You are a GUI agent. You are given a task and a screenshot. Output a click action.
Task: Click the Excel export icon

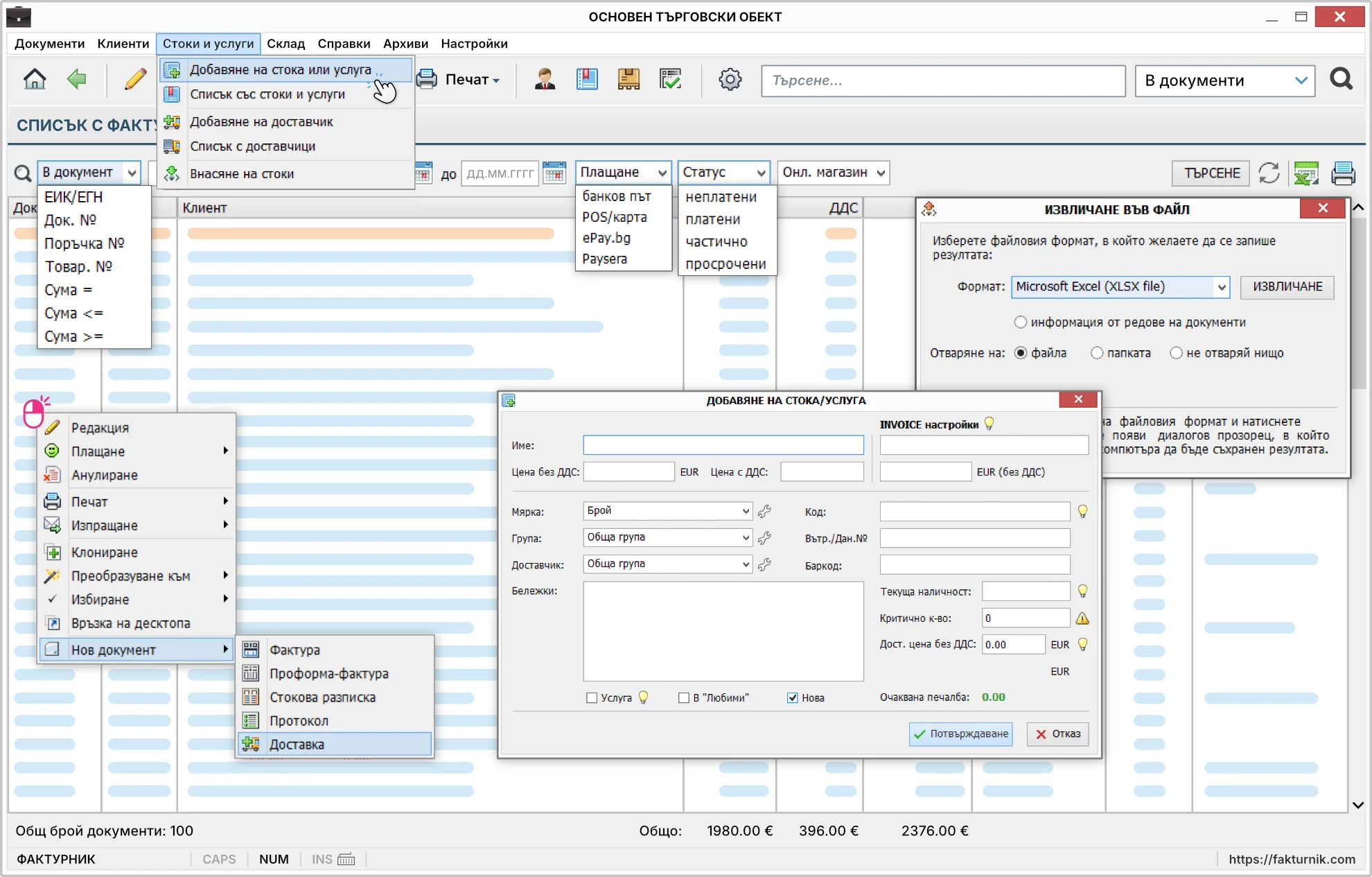(1306, 173)
